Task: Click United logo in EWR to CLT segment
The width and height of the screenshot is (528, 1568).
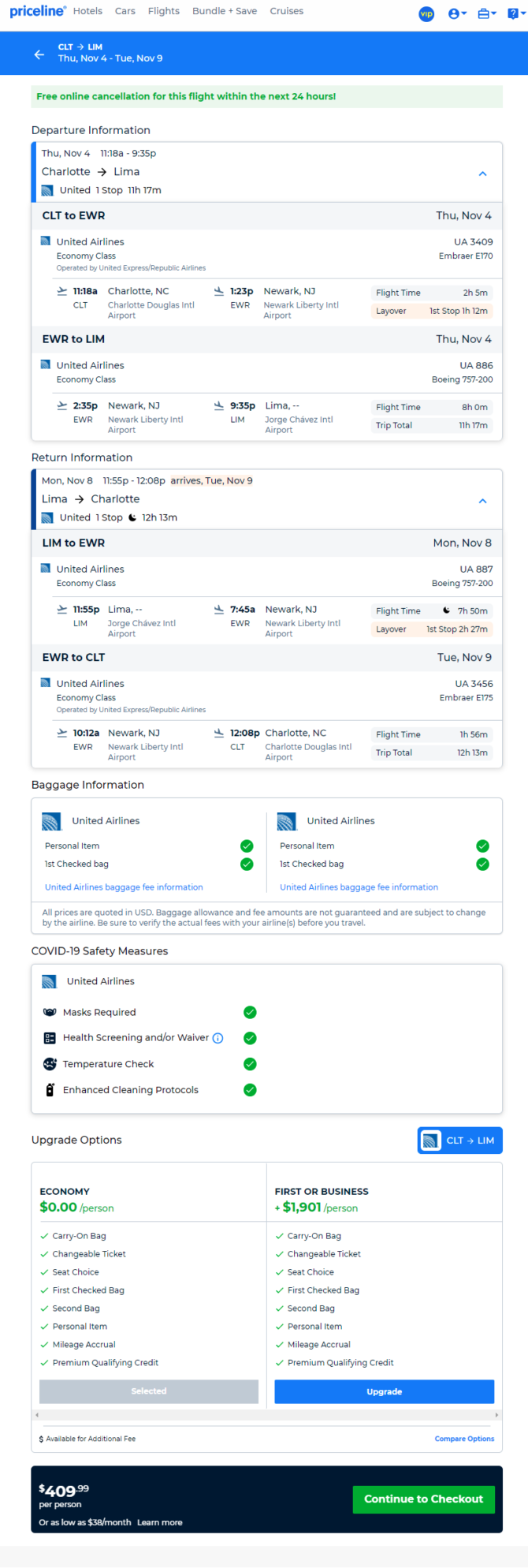Action: pos(46,683)
